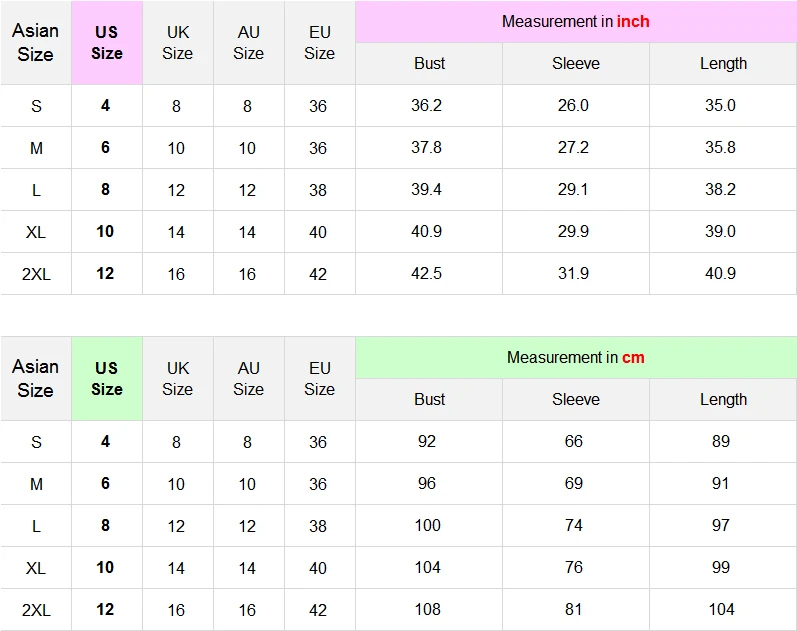
Task: Select the AU Size header in cm table
Action: click(249, 379)
